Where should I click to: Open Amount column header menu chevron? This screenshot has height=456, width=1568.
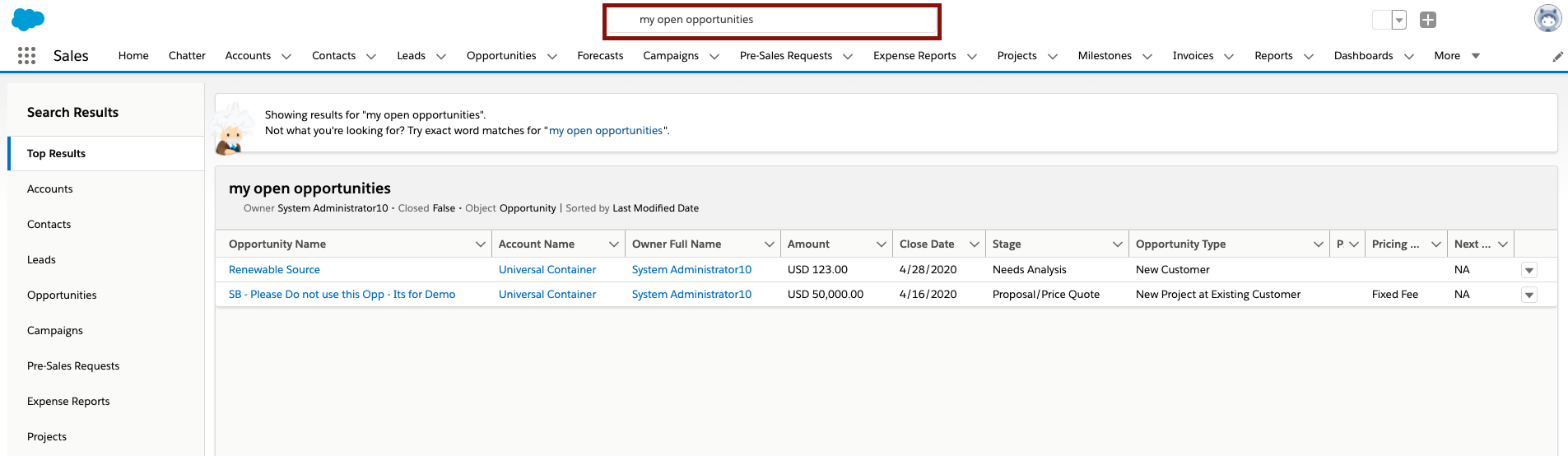882,244
